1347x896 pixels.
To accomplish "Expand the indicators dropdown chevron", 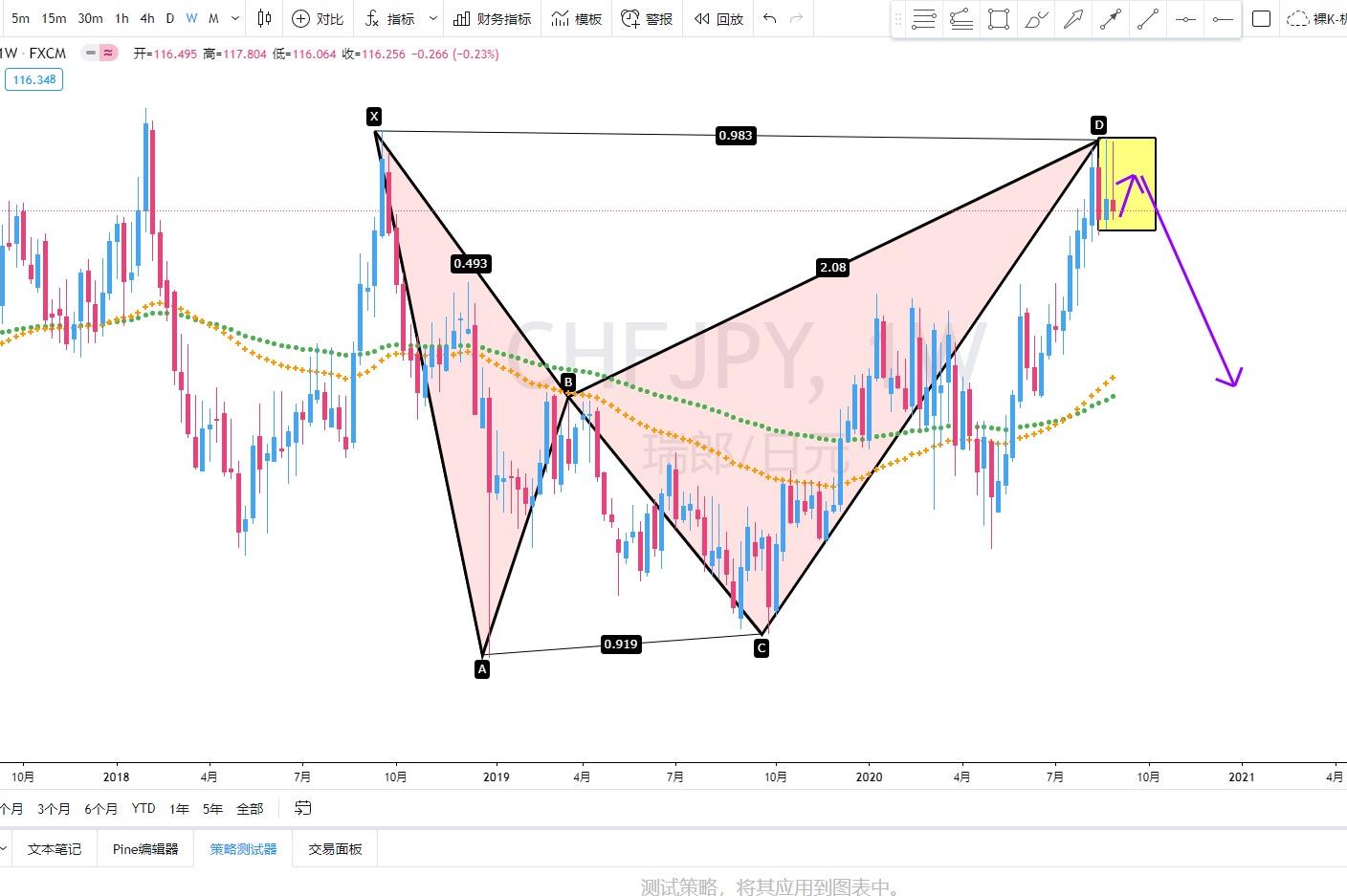I will click(x=433, y=18).
